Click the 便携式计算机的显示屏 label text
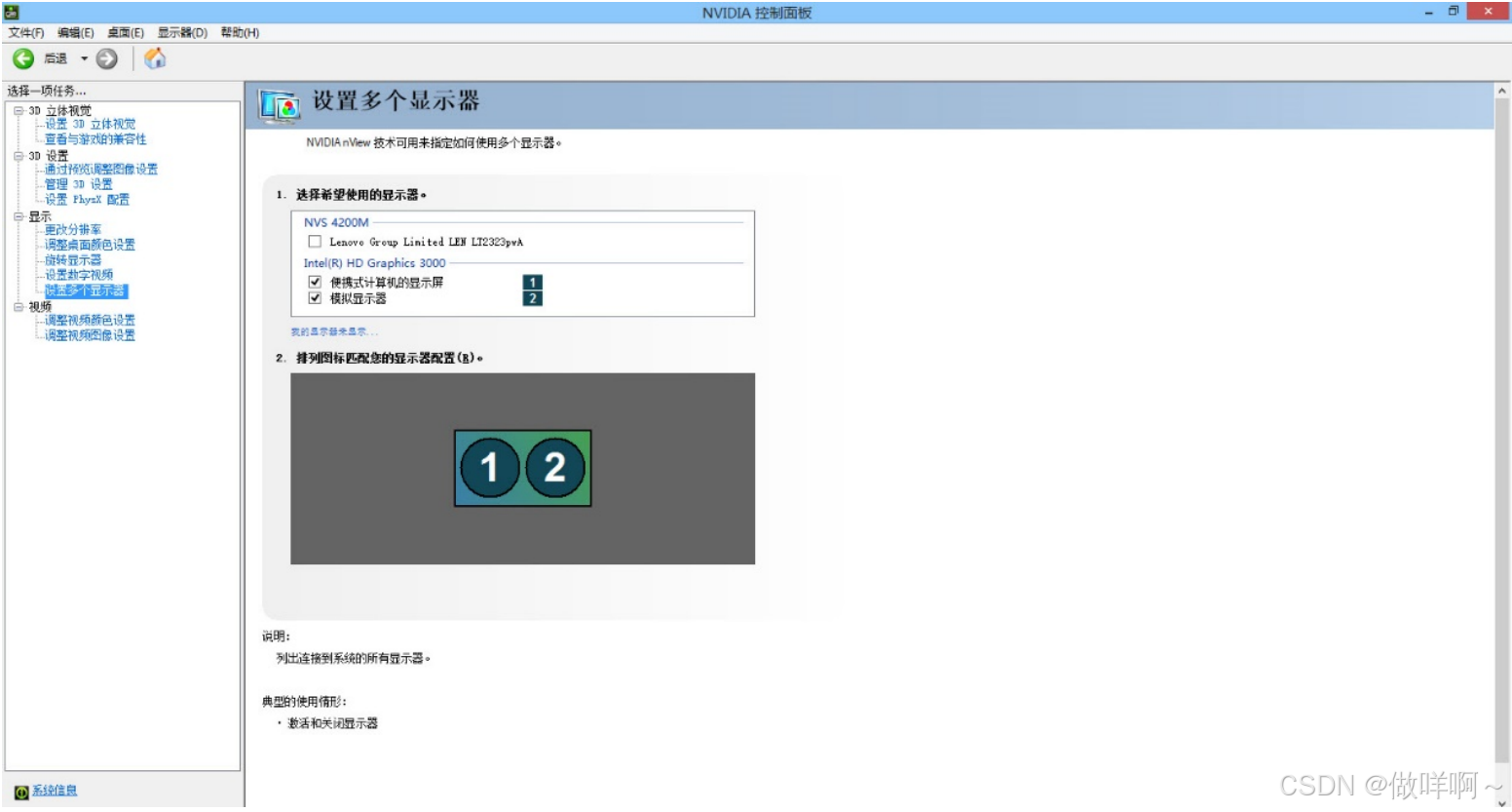Image resolution: width=1512 pixels, height=812 pixels. click(x=386, y=283)
